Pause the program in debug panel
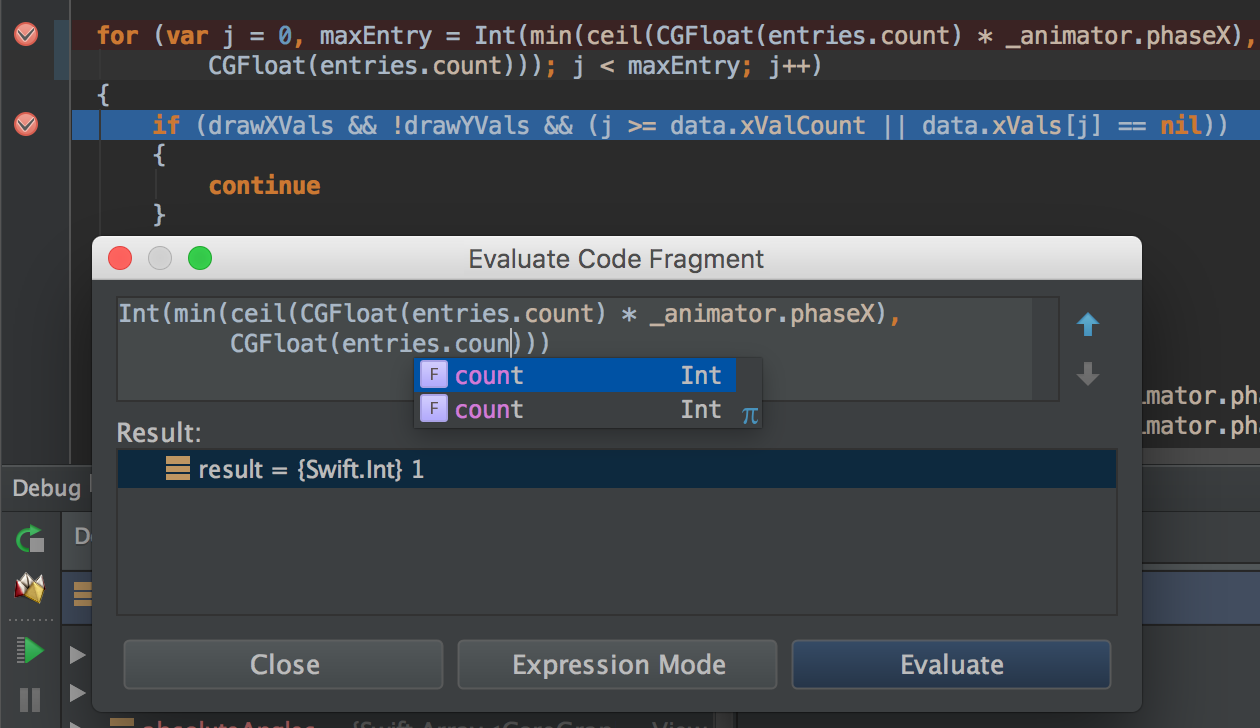1260x728 pixels. (30, 699)
